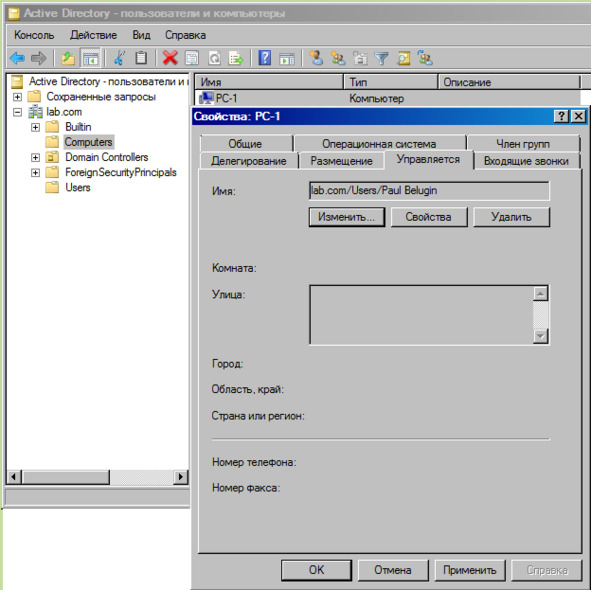This screenshot has height=590, width=591.
Task: Click OK in the properties dialog
Action: click(x=316, y=570)
